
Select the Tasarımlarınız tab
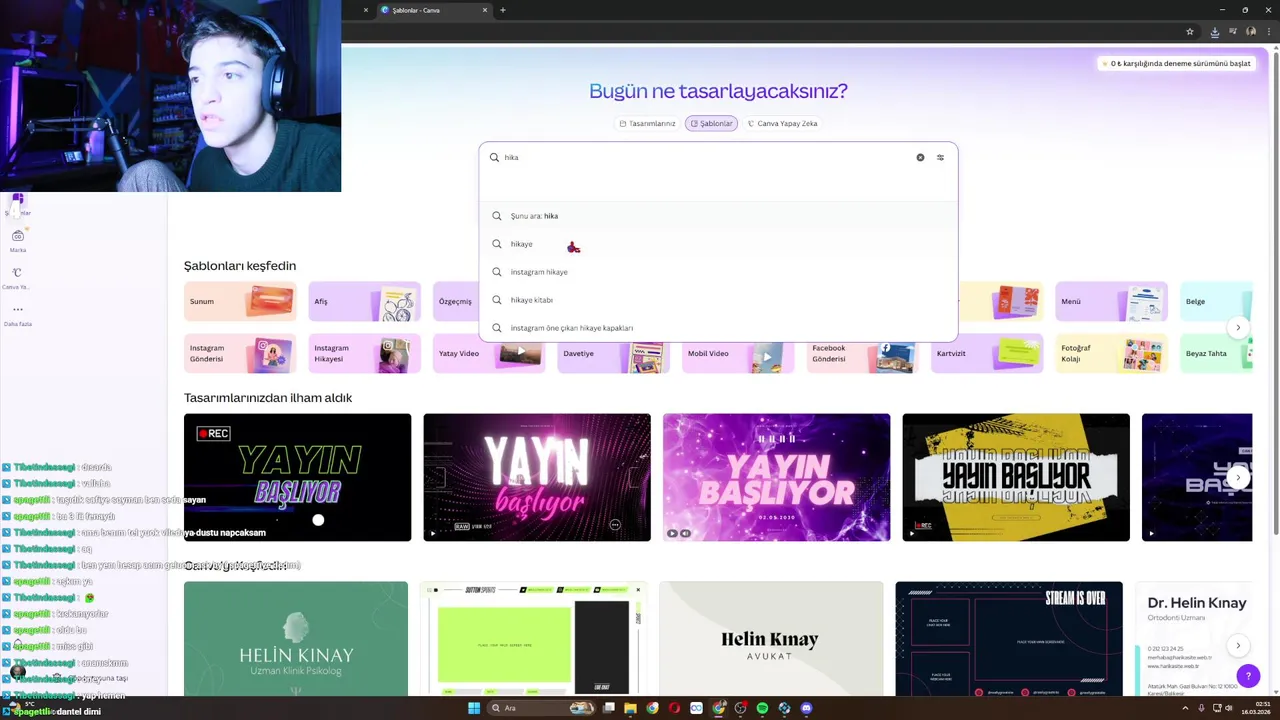[x=647, y=123]
